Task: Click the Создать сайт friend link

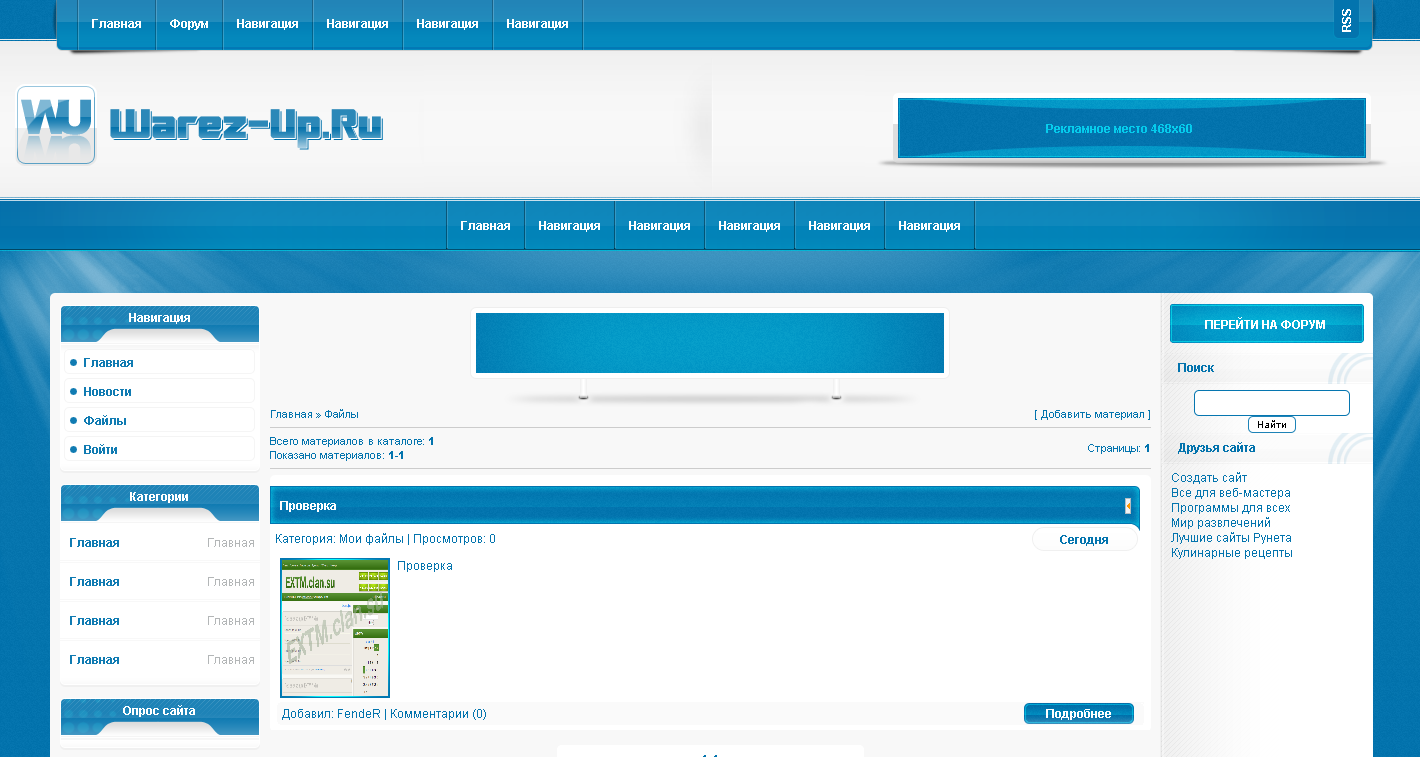Action: pyautogui.click(x=1208, y=478)
